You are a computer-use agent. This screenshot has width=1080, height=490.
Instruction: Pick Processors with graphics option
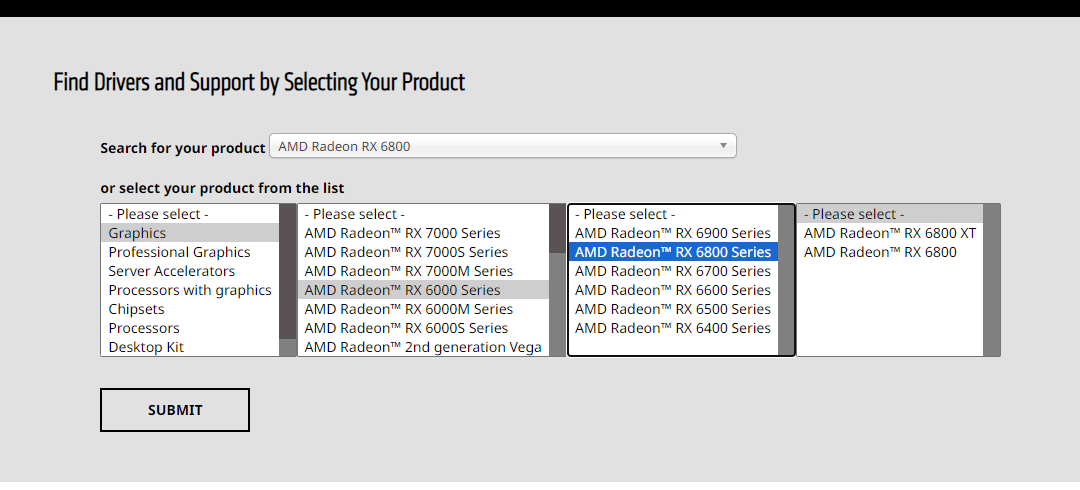[x=190, y=290]
